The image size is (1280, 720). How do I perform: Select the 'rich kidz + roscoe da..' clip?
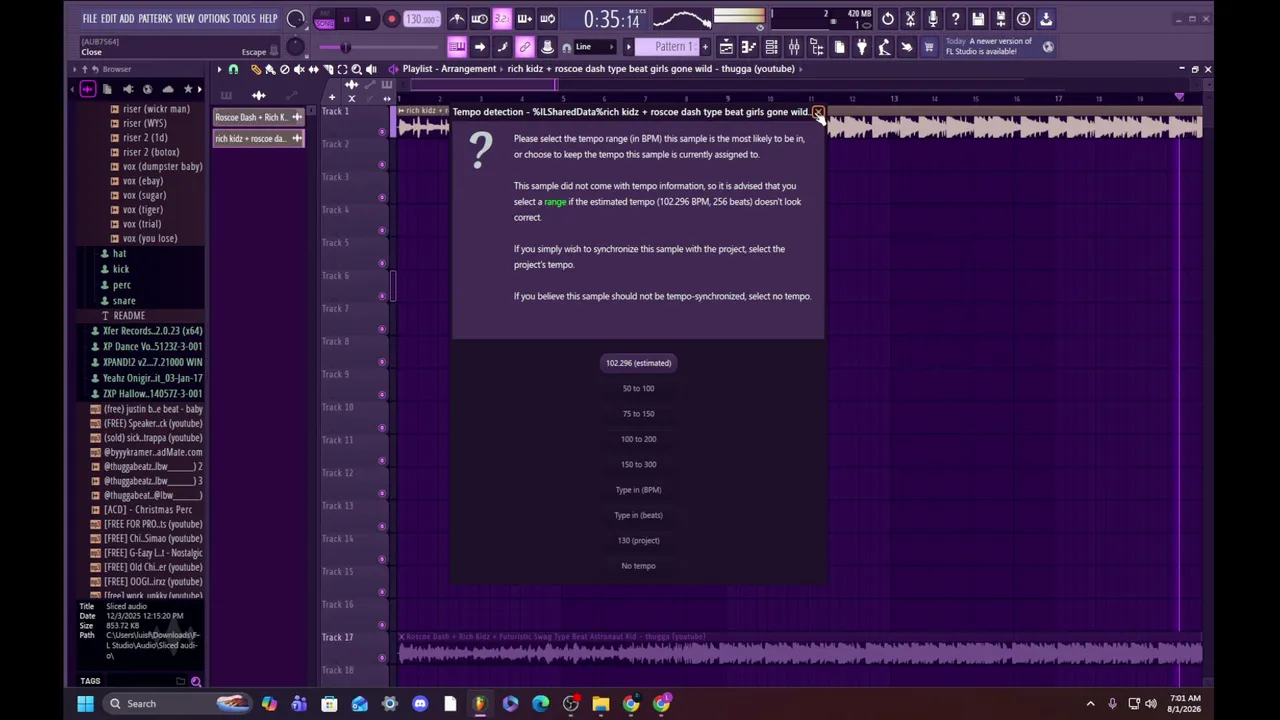[x=258, y=139]
